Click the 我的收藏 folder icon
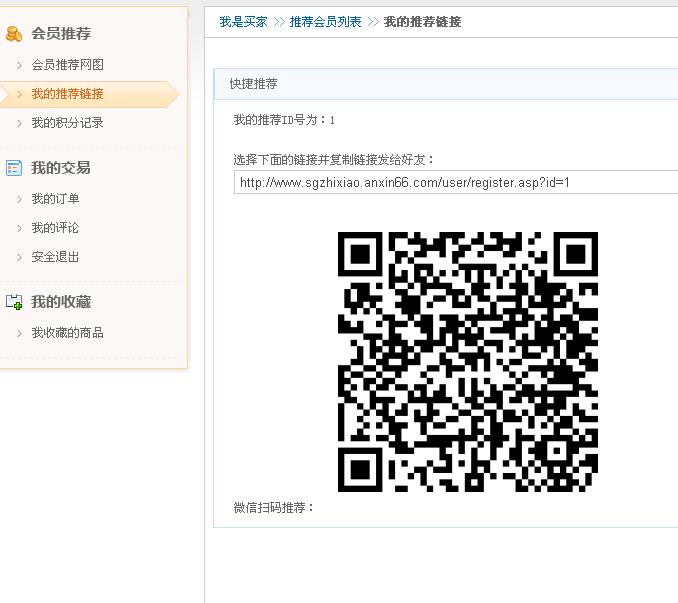This screenshot has height=603, width=678. click(14, 302)
